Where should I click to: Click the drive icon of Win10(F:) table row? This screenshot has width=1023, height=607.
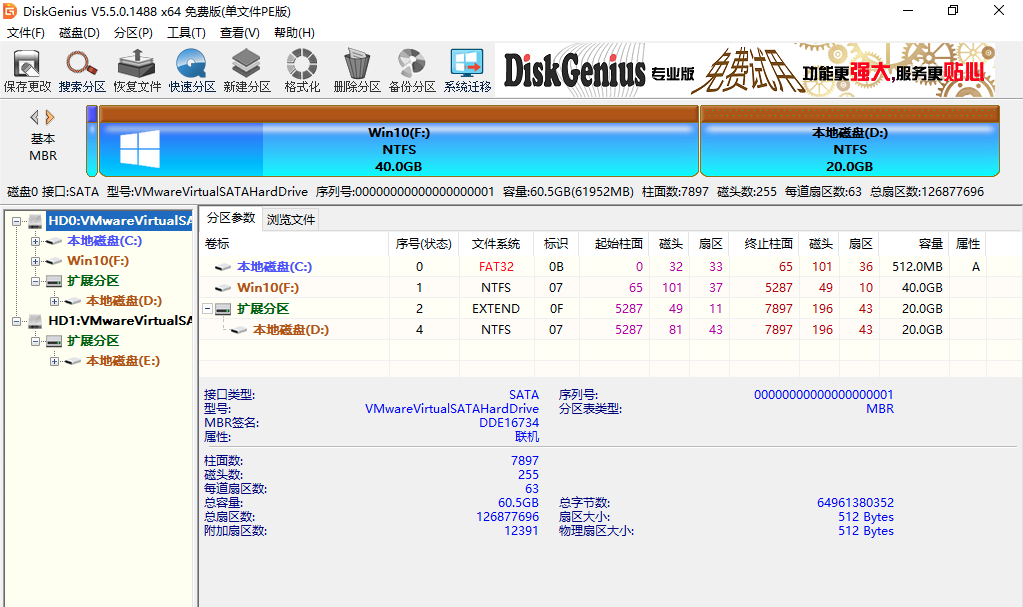tap(223, 288)
